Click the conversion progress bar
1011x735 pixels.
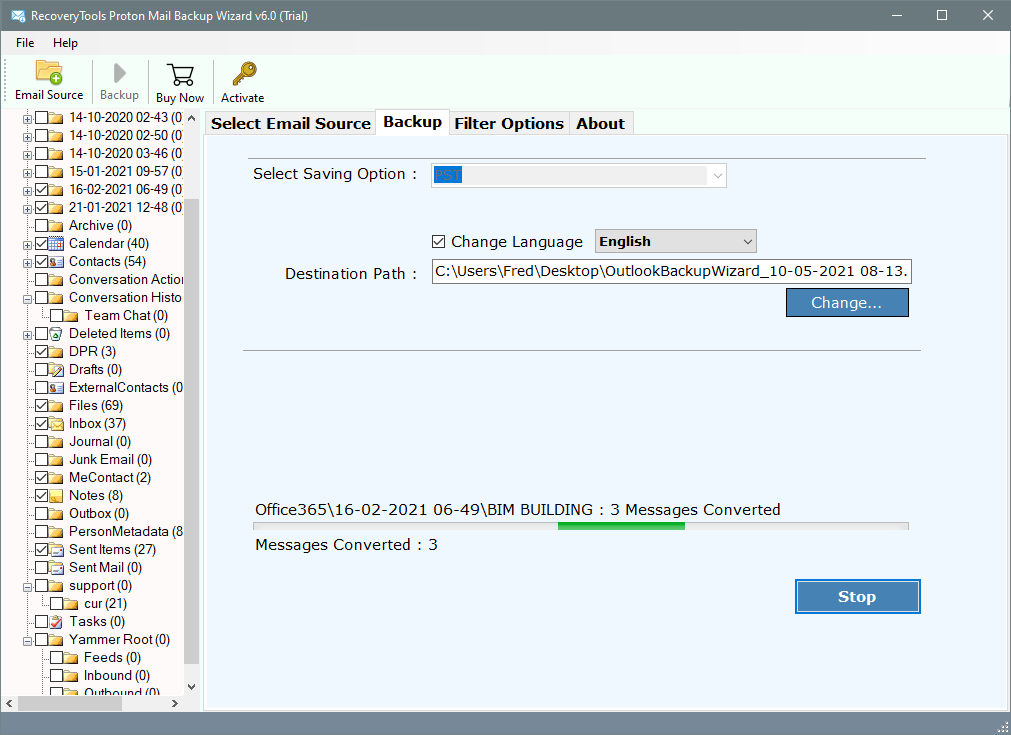[x=581, y=526]
